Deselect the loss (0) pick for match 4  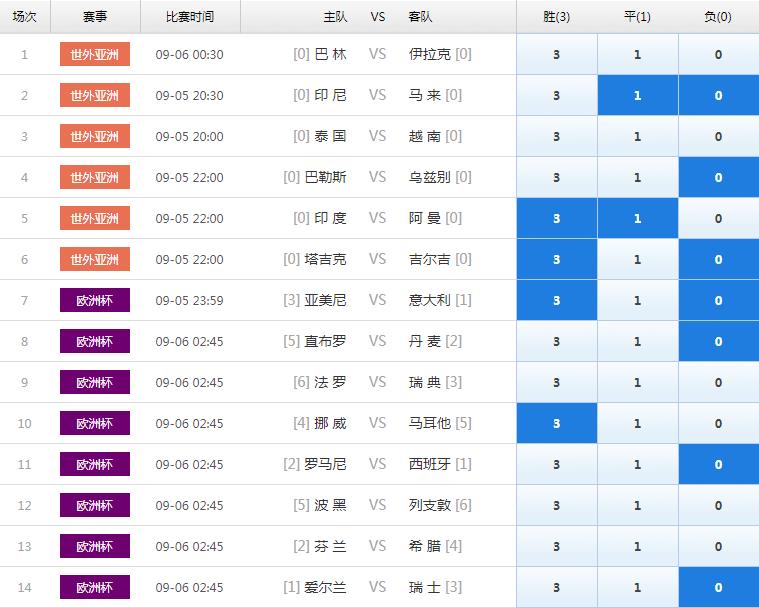(x=718, y=178)
